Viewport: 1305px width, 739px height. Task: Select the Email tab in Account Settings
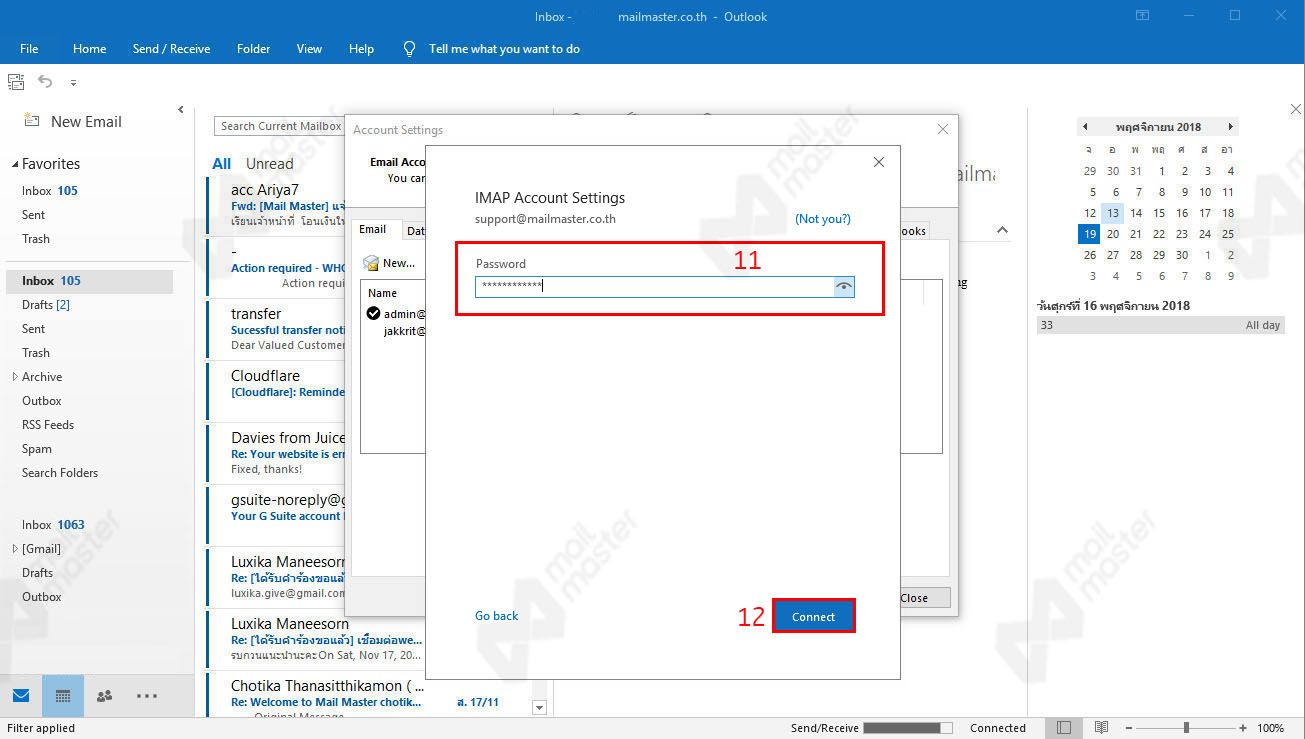373,229
